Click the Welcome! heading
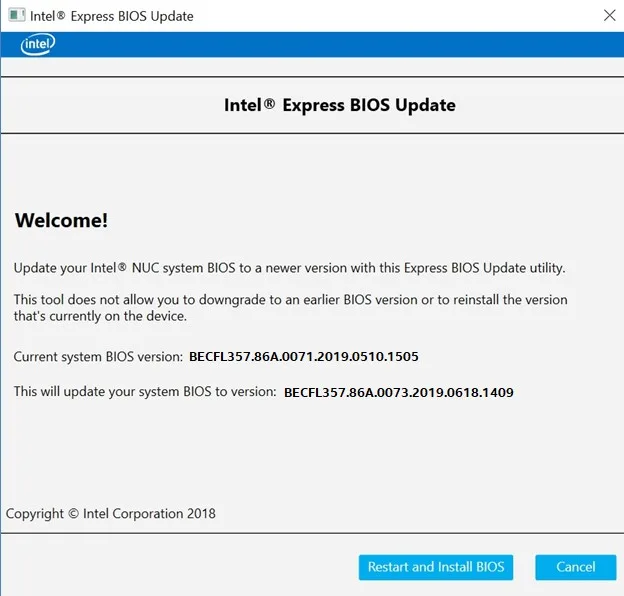 (61, 221)
